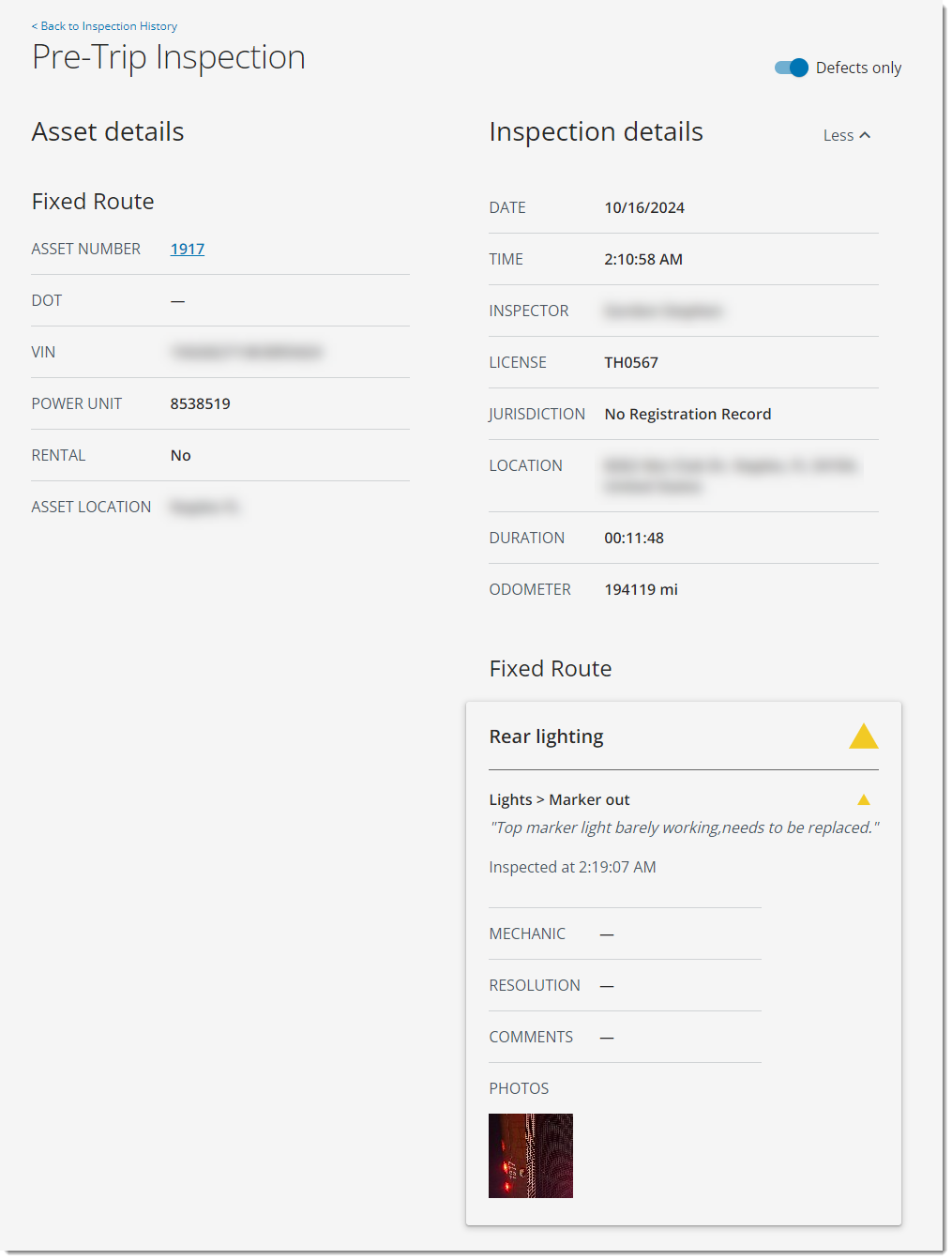Select the Rear lighting card title
This screenshot has height=1260, width=952.
tap(546, 736)
